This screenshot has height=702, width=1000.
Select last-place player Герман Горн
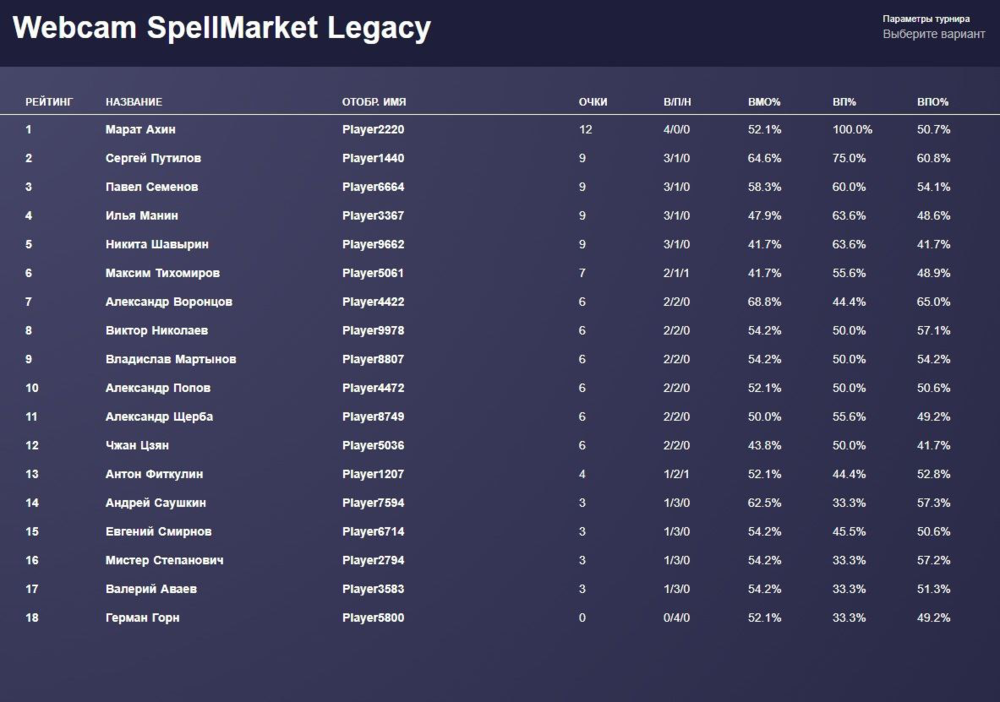[142, 618]
